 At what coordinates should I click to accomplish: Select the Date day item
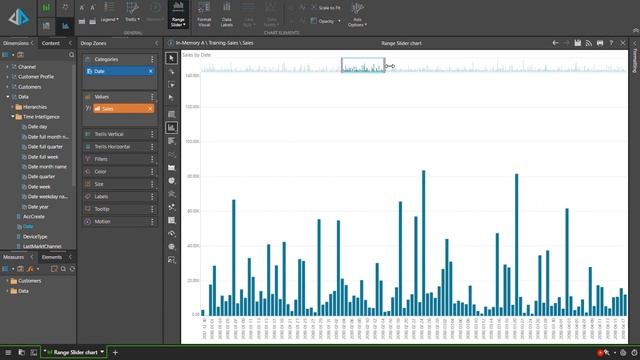click(37, 127)
